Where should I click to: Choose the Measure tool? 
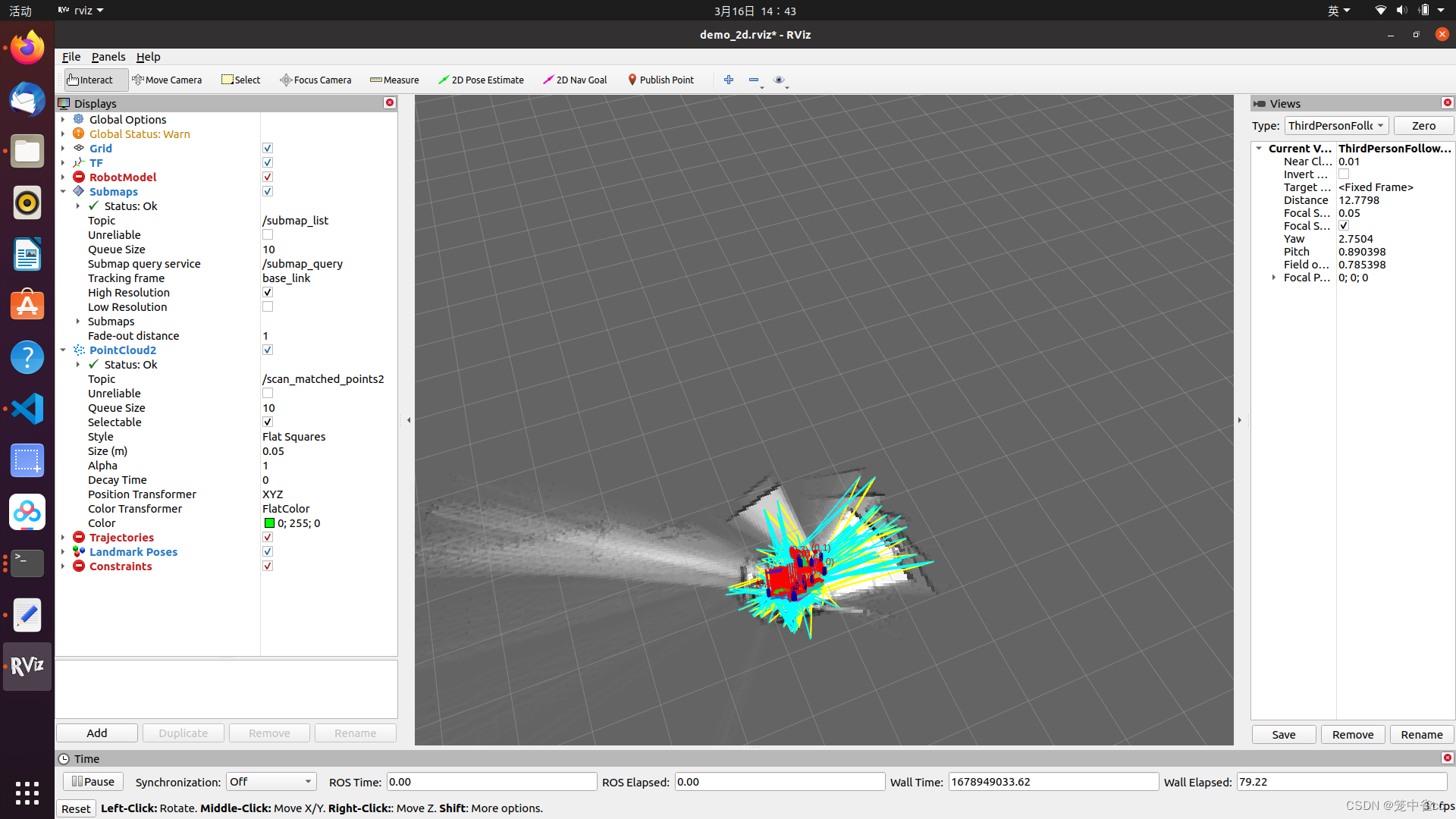[394, 80]
